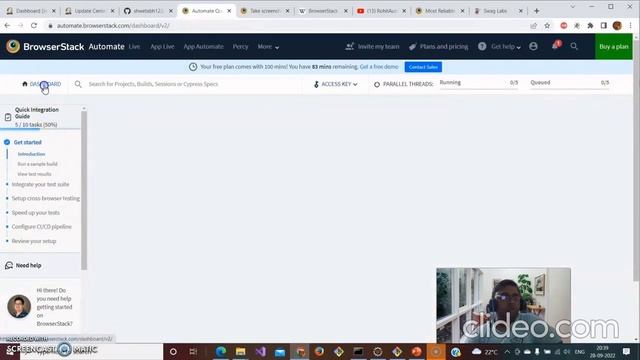The width and height of the screenshot is (640, 360).
Task: Expand the Get started section
Action: [x=27, y=142]
